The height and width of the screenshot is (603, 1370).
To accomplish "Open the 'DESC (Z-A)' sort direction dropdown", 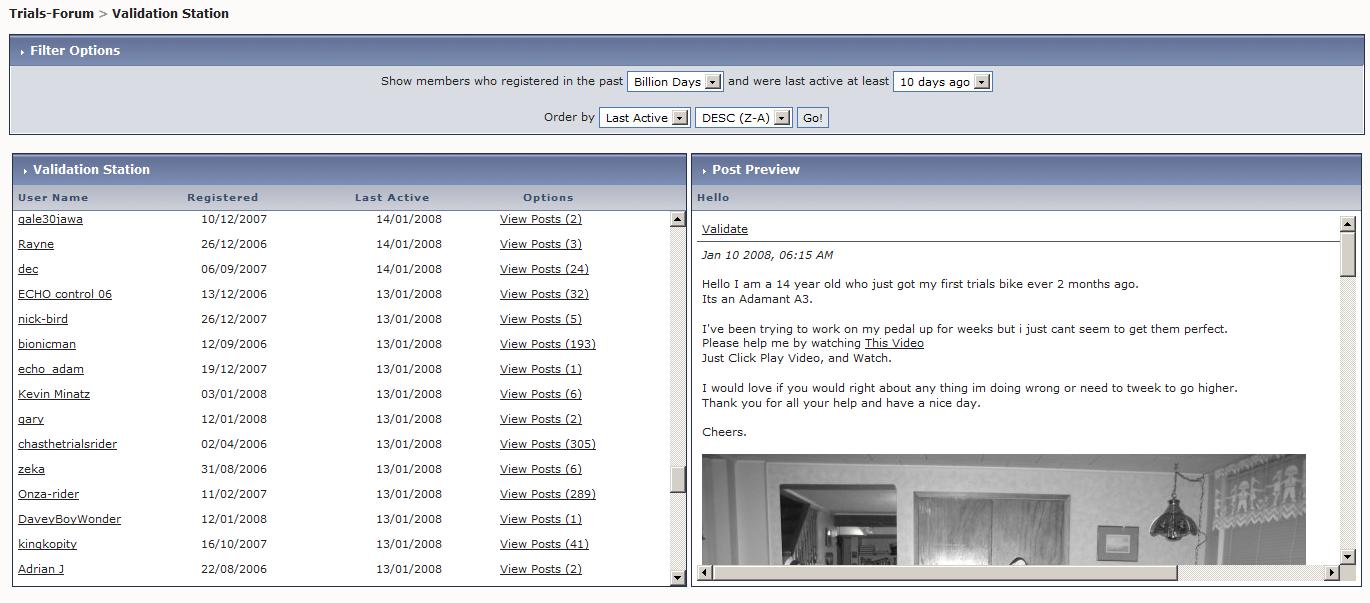I will [743, 118].
